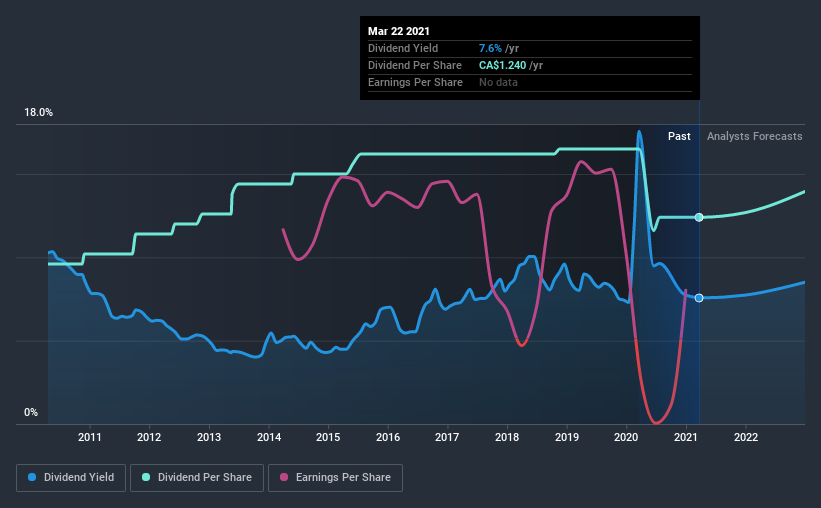821x508 pixels.
Task: Click the 2014 year label on the axis
Action: tap(269, 437)
